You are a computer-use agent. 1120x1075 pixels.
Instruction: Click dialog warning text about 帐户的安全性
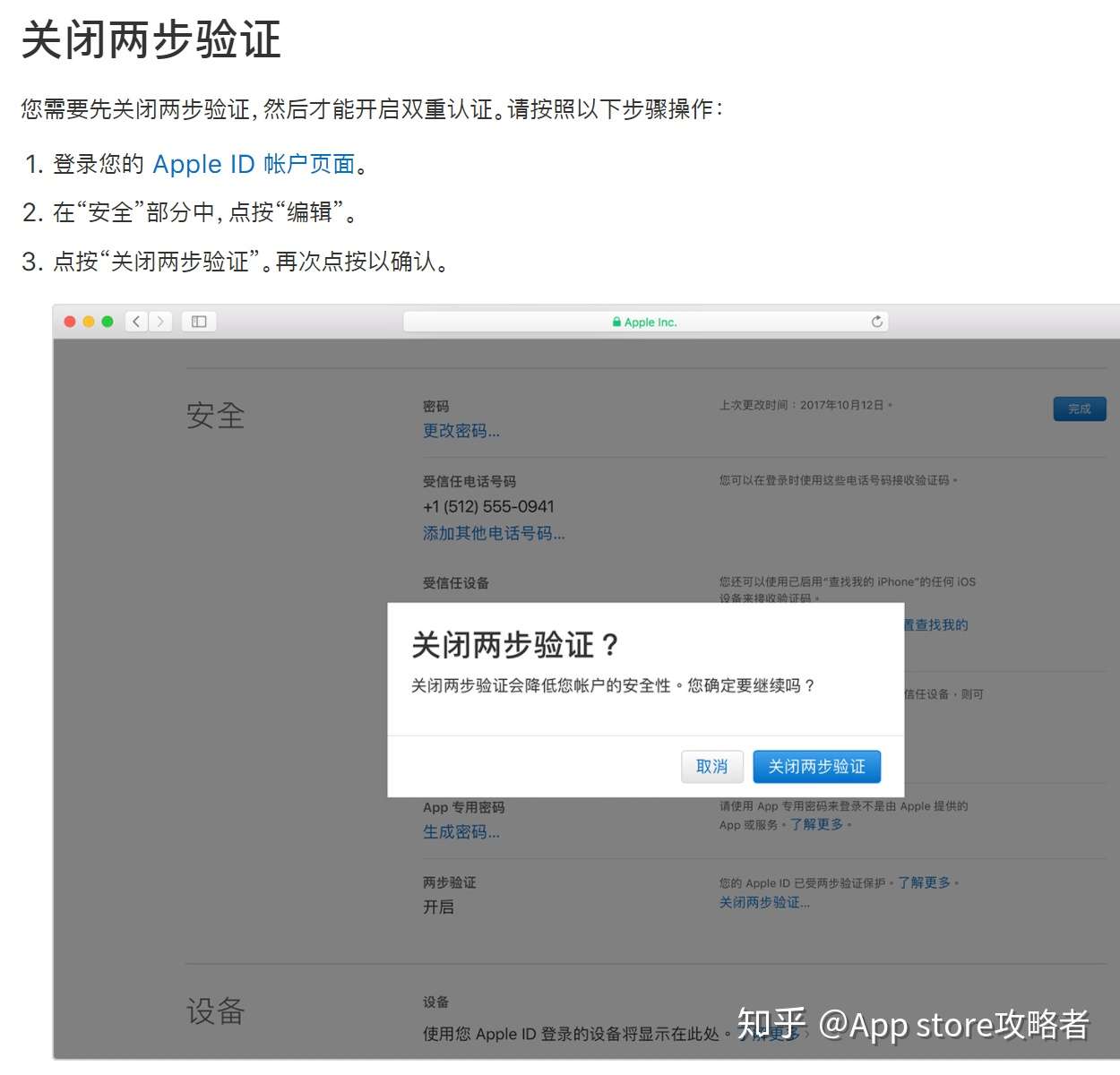click(613, 685)
